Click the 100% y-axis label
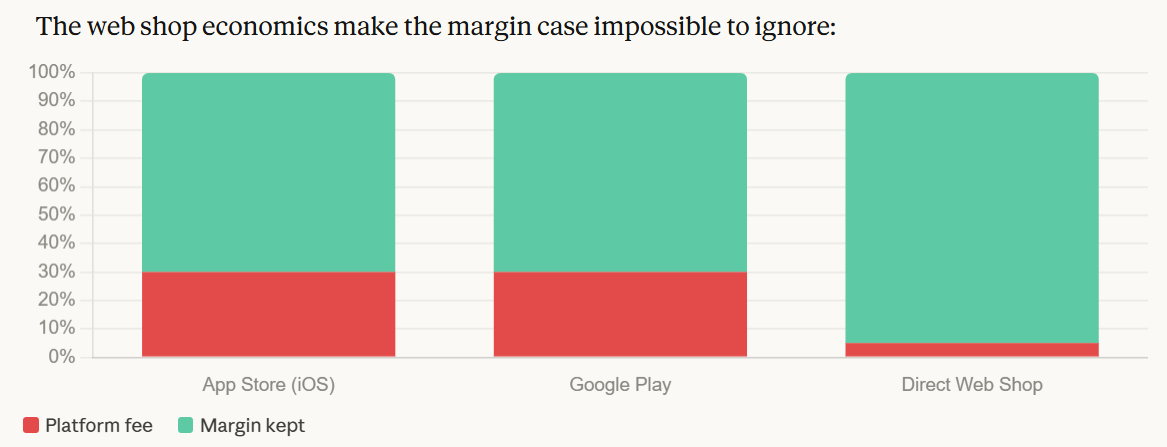The image size is (1167, 447). [52, 72]
